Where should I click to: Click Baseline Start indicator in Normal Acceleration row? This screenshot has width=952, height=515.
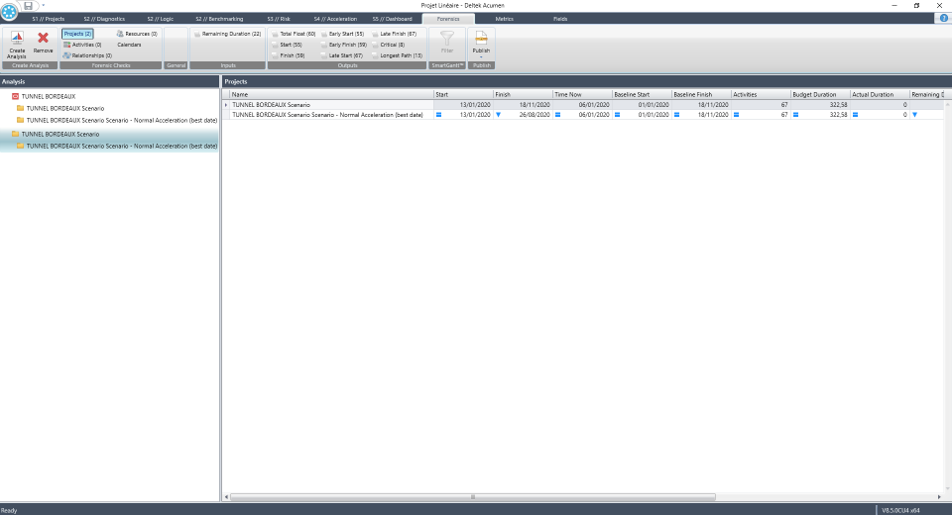coord(617,115)
